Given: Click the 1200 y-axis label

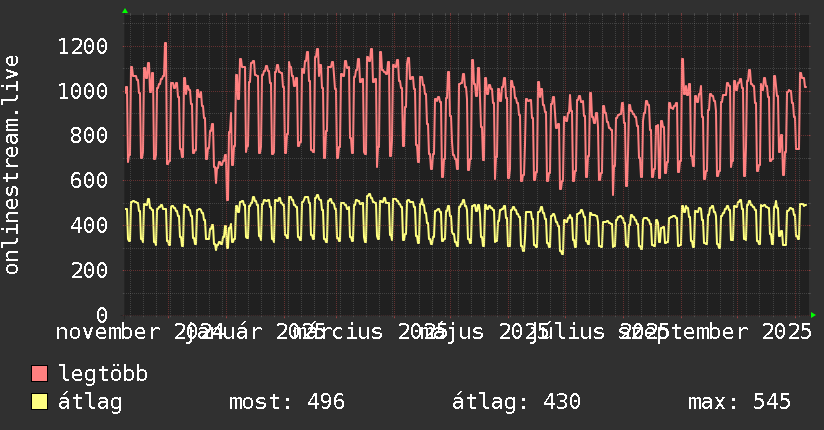Looking at the screenshot, I should [x=83, y=47].
